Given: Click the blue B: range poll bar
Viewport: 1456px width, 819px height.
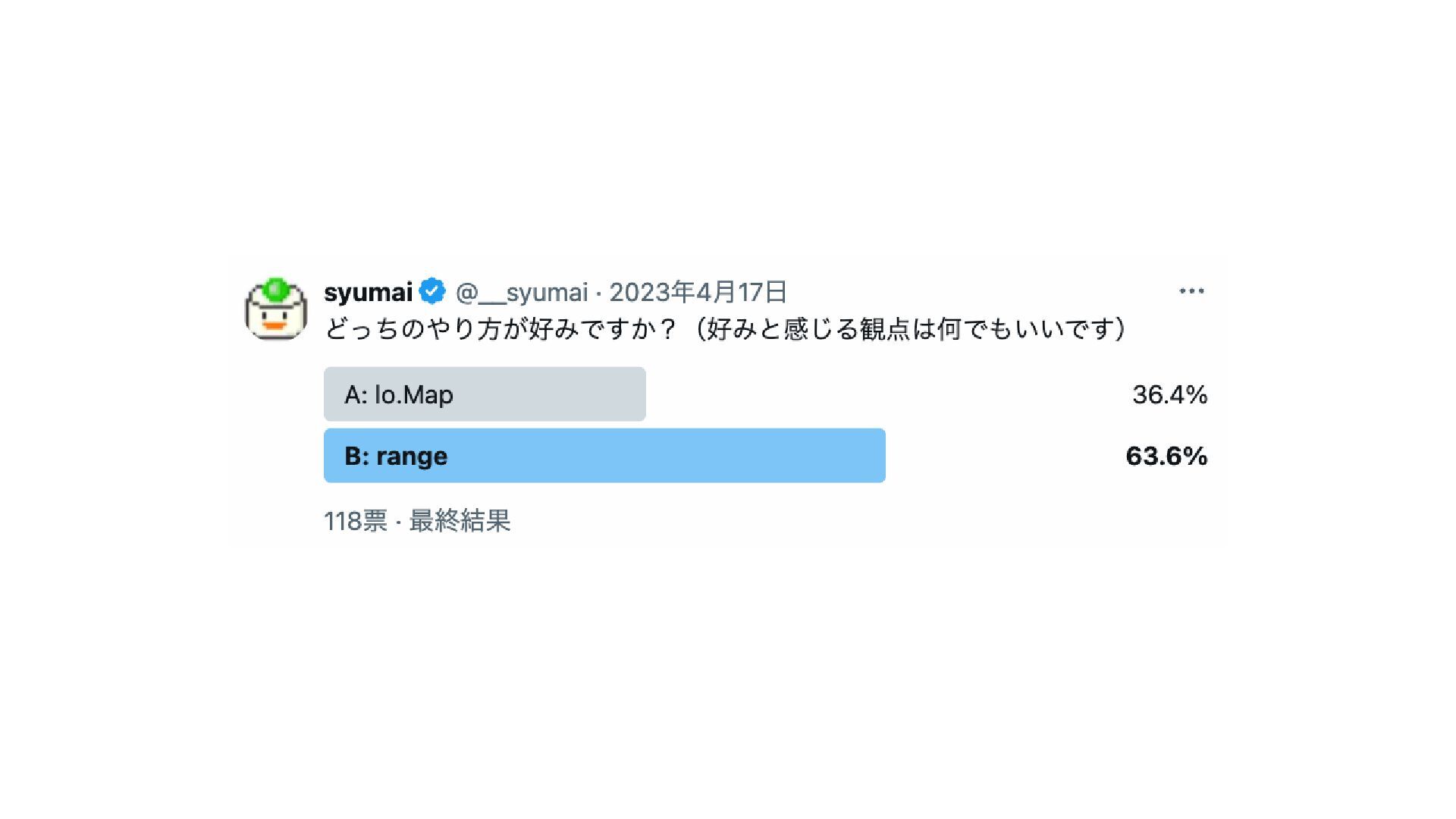Looking at the screenshot, I should pos(604,456).
